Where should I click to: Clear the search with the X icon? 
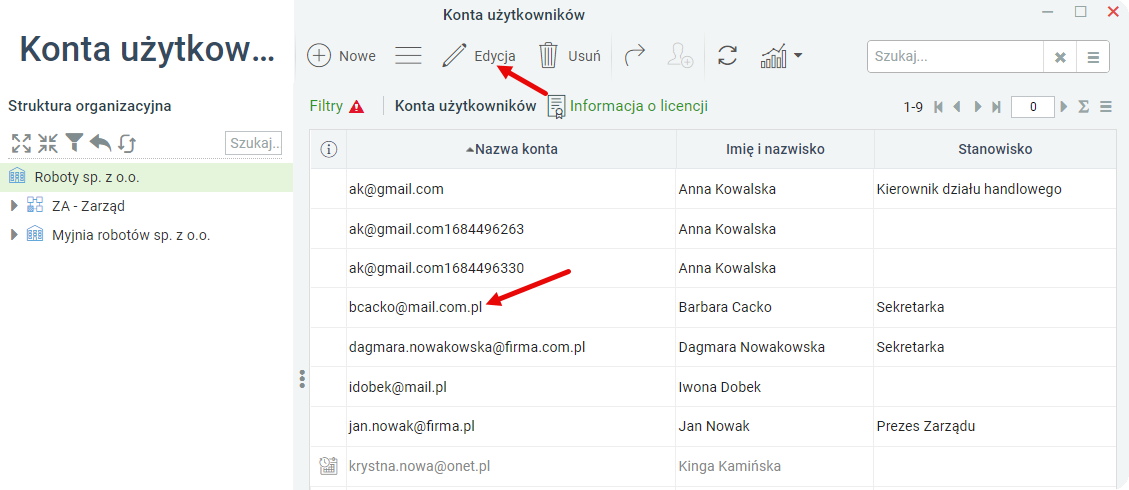1060,58
